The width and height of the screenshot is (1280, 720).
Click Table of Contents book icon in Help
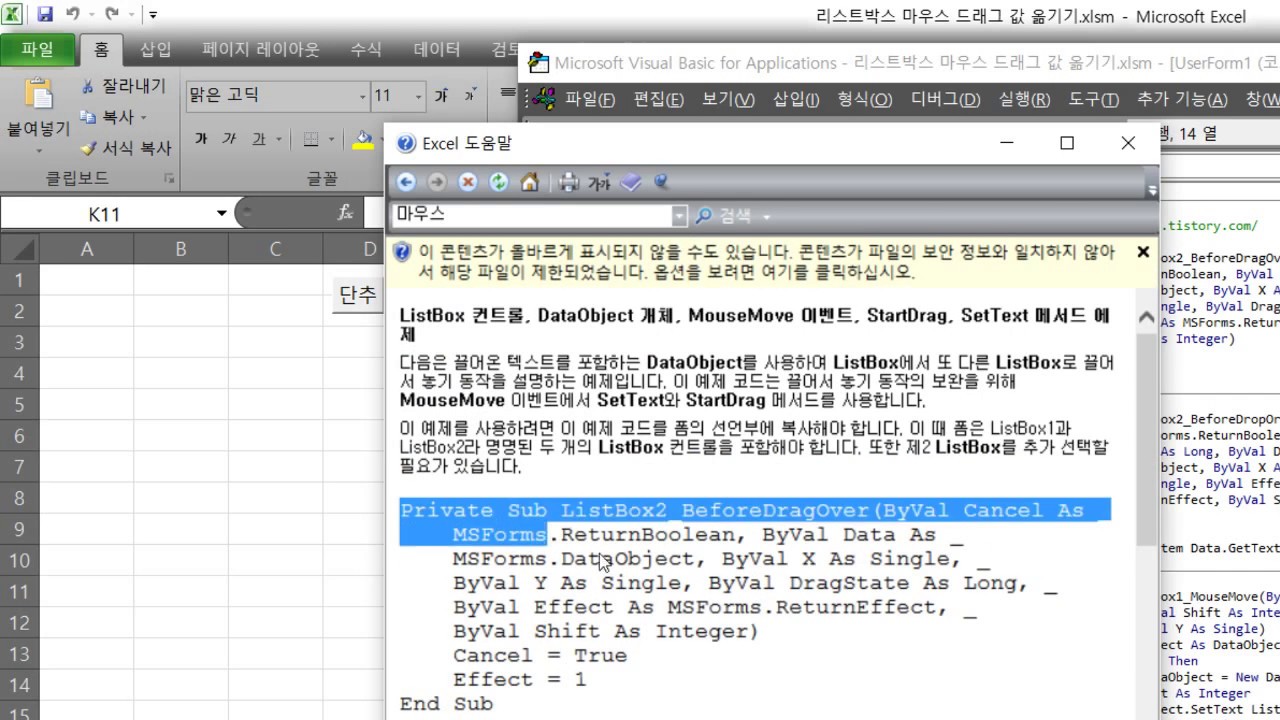[630, 182]
